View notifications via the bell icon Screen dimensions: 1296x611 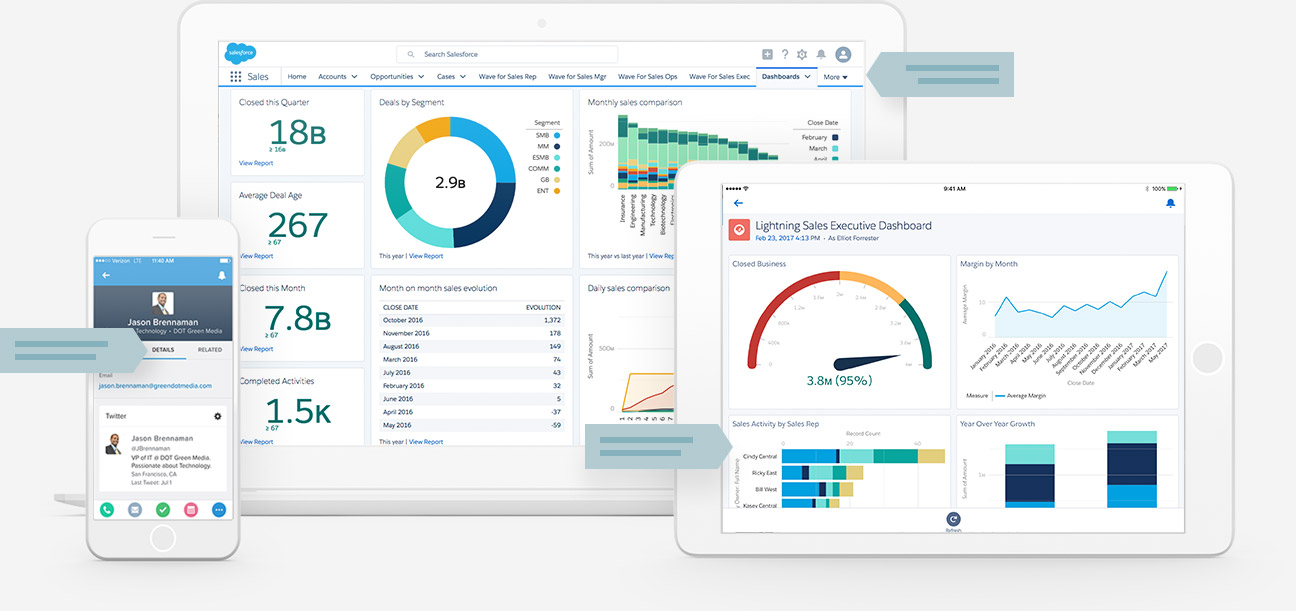tap(820, 54)
